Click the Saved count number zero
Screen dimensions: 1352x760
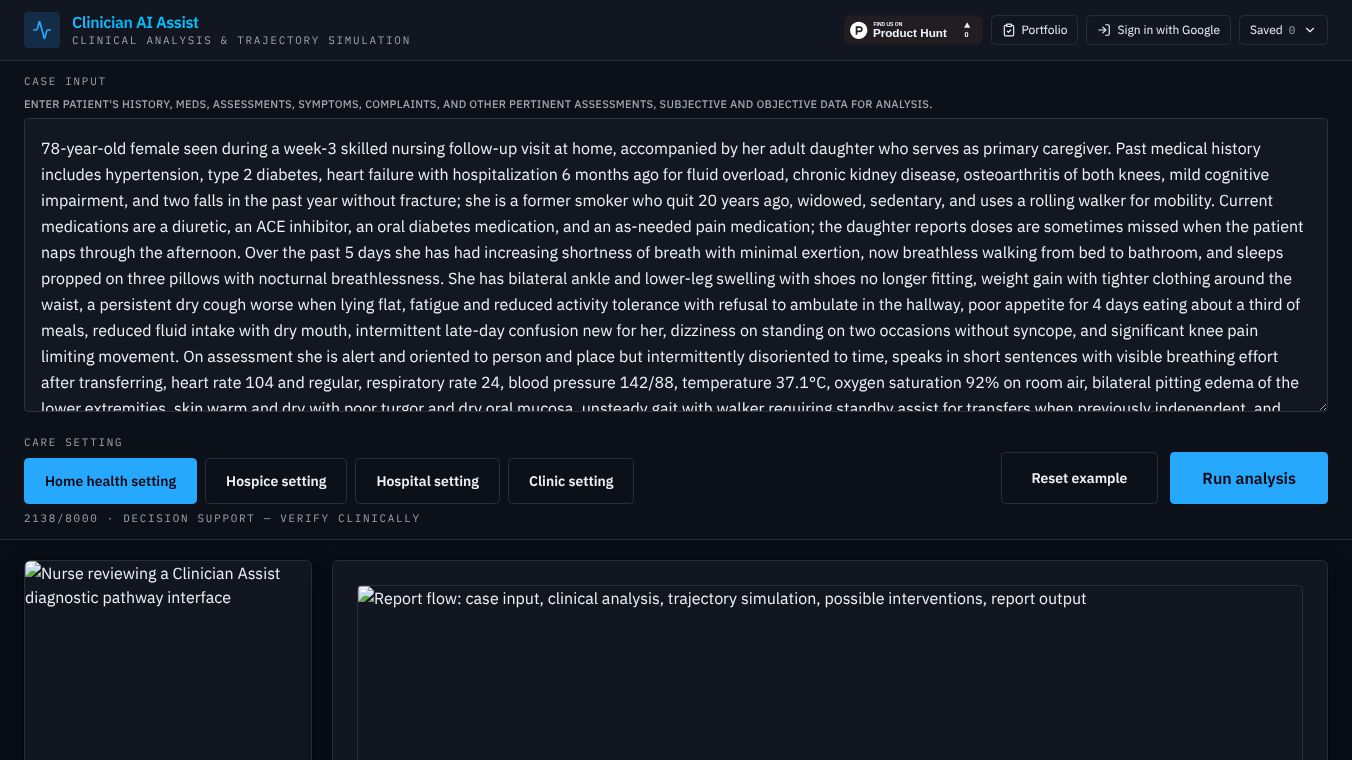pos(1292,30)
